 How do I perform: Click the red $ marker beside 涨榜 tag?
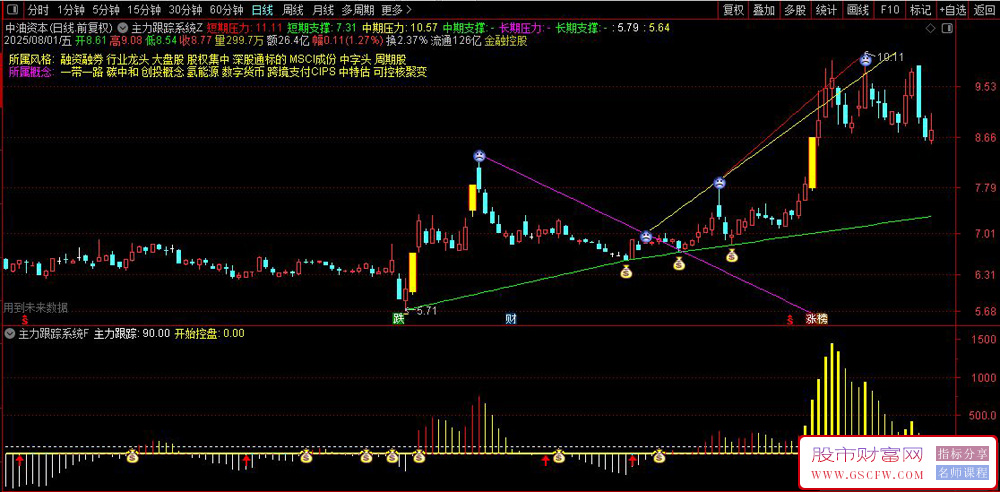(791, 318)
